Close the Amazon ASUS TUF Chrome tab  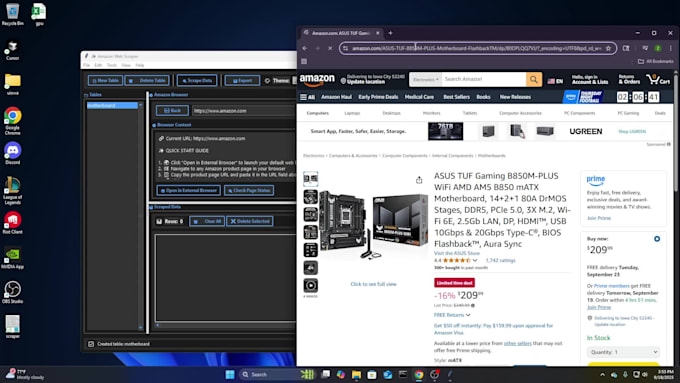coord(378,33)
